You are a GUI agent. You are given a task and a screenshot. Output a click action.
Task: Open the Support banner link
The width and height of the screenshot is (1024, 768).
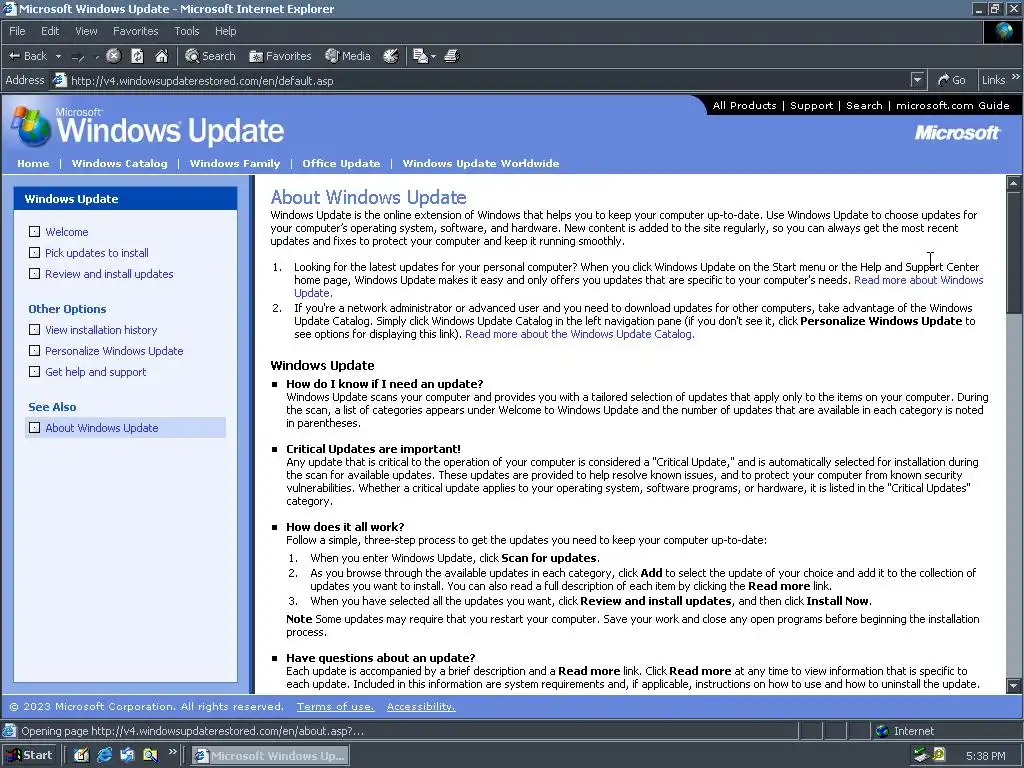pos(811,105)
